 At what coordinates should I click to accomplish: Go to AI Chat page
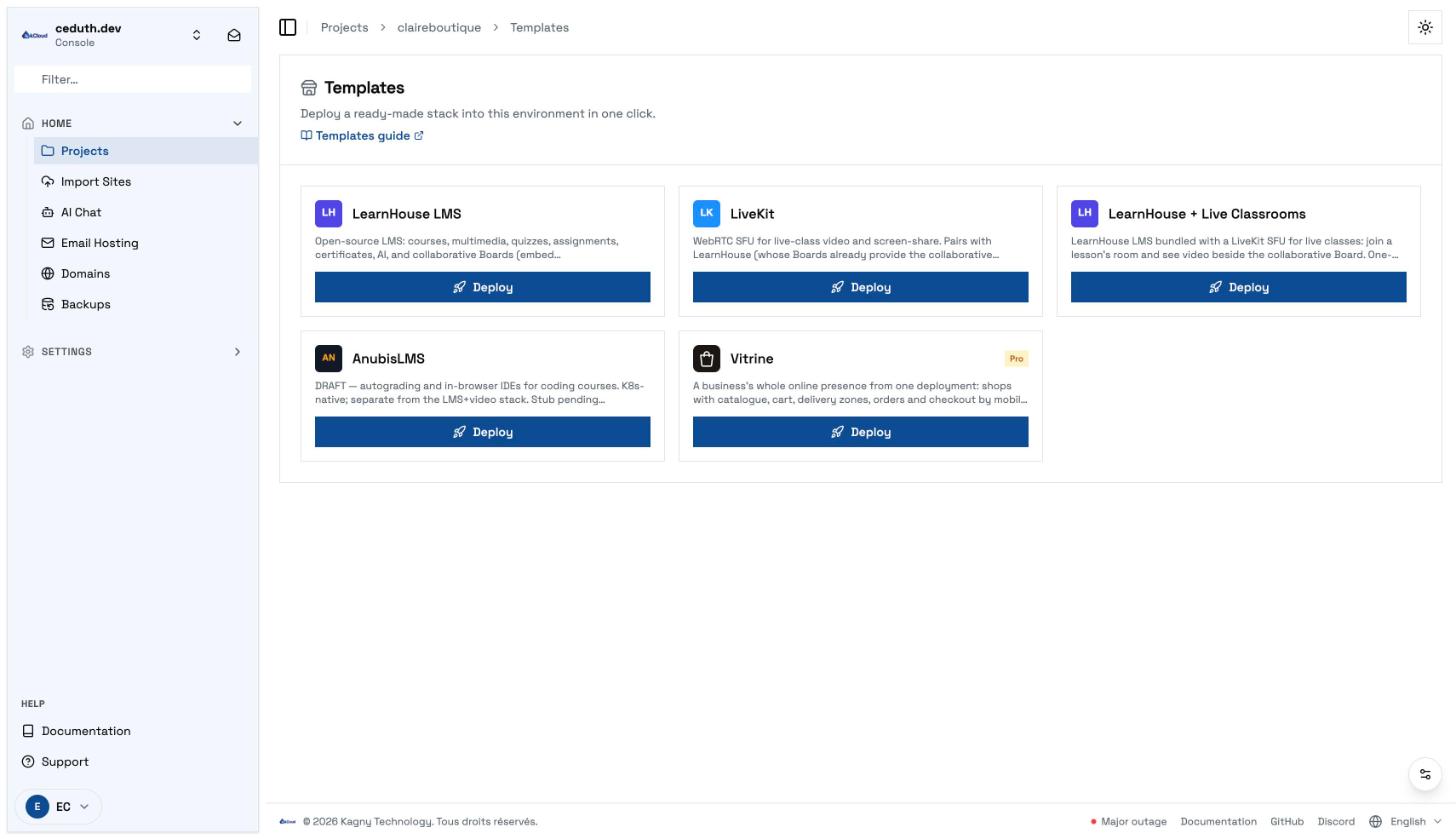point(146,212)
